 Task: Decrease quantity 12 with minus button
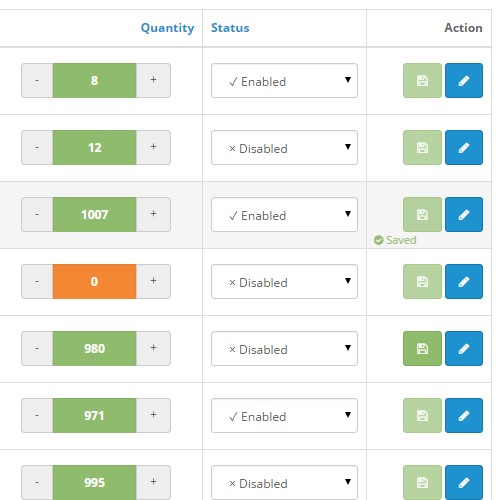pos(37,147)
